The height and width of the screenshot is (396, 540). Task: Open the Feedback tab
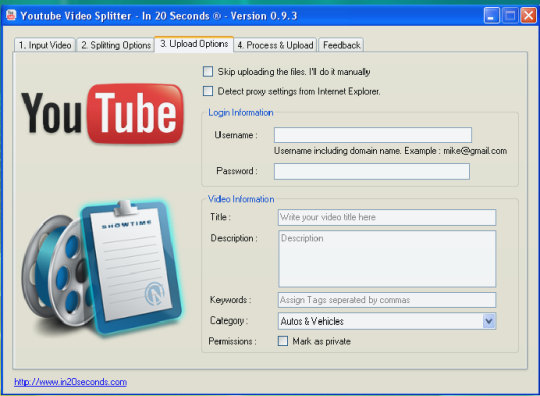(341, 45)
